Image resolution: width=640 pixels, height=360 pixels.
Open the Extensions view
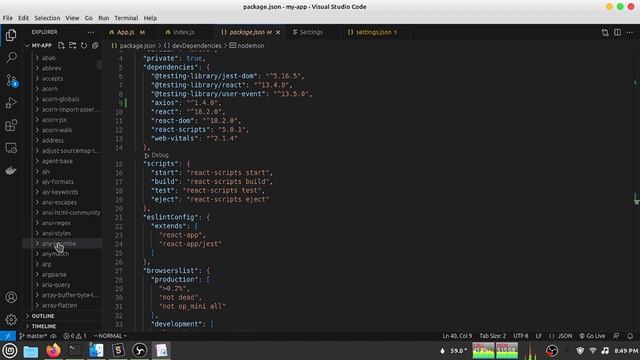[x=11, y=125]
